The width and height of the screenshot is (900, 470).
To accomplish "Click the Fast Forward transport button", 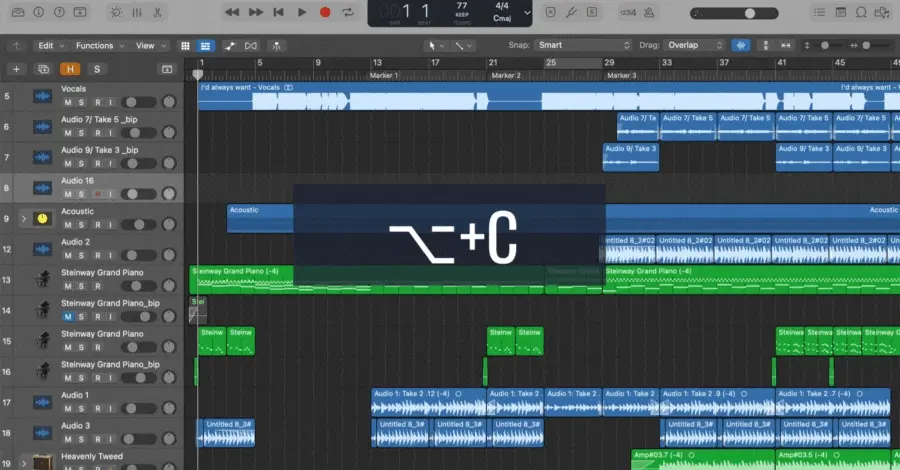I will pyautogui.click(x=255, y=12).
